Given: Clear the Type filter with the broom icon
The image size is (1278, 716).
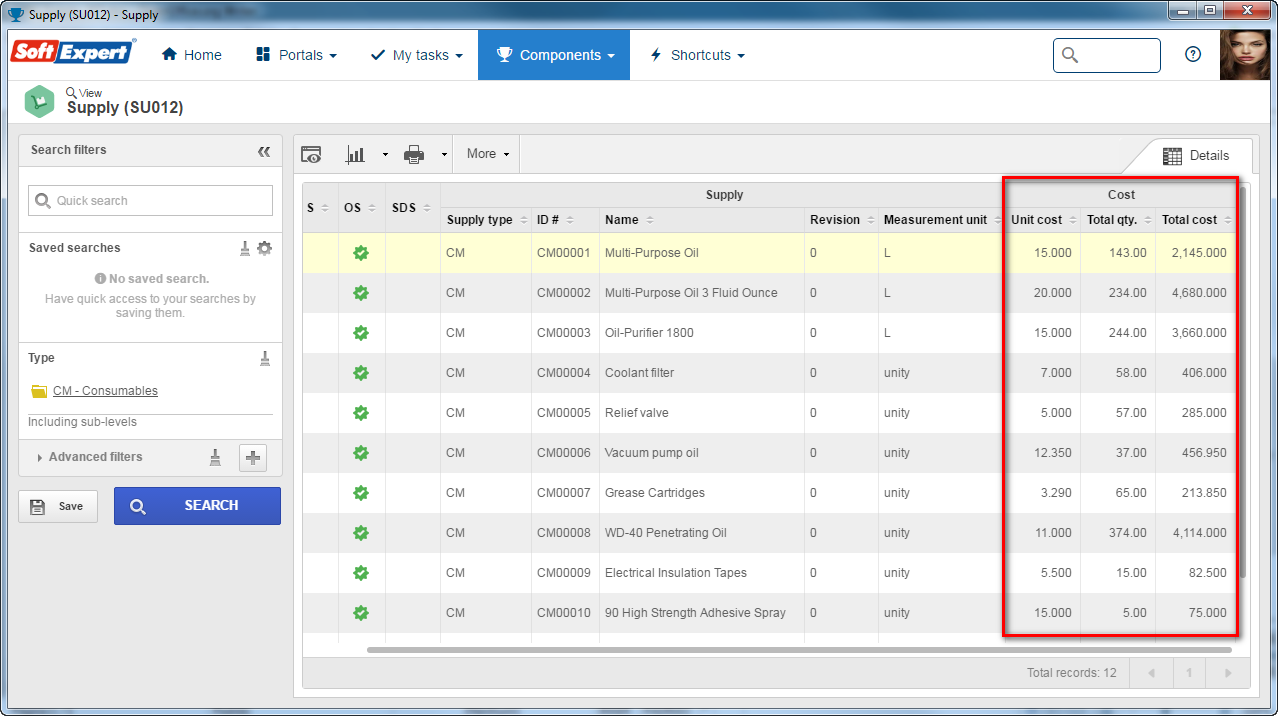Looking at the screenshot, I should [x=265, y=358].
